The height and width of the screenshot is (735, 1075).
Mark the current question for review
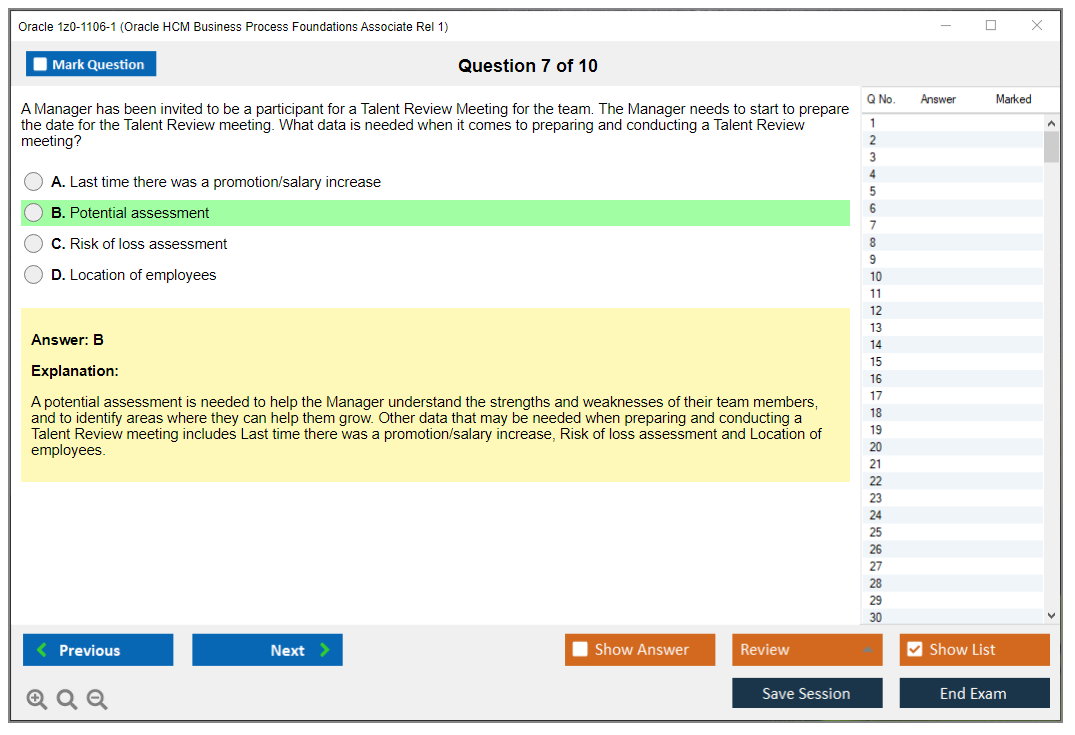coord(91,63)
